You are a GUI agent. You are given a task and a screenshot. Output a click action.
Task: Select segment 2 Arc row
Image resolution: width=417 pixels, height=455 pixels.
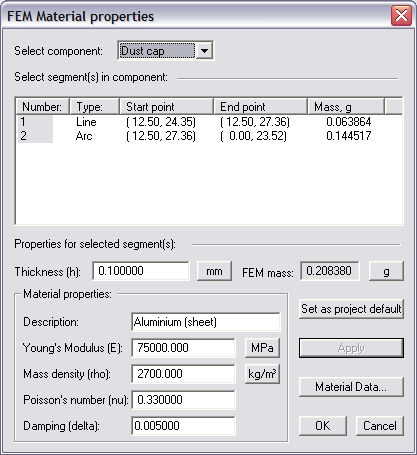click(209, 136)
